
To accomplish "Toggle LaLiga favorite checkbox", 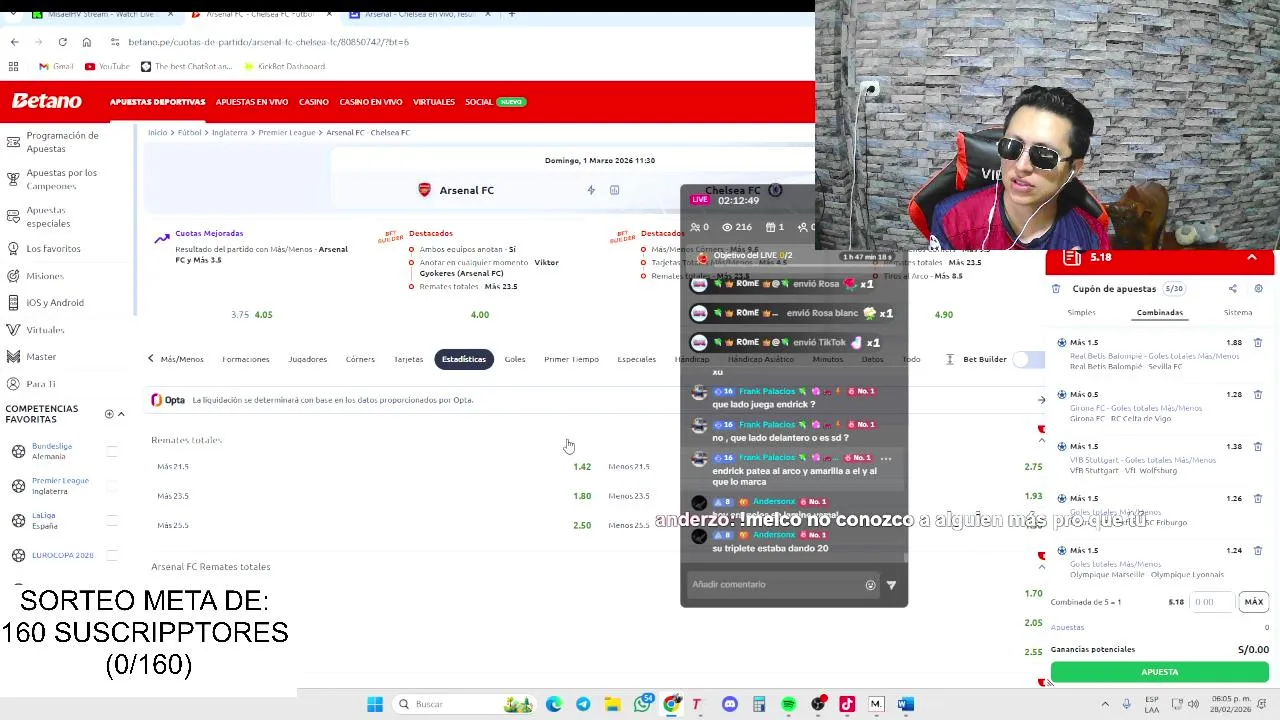I will click(x=112, y=520).
